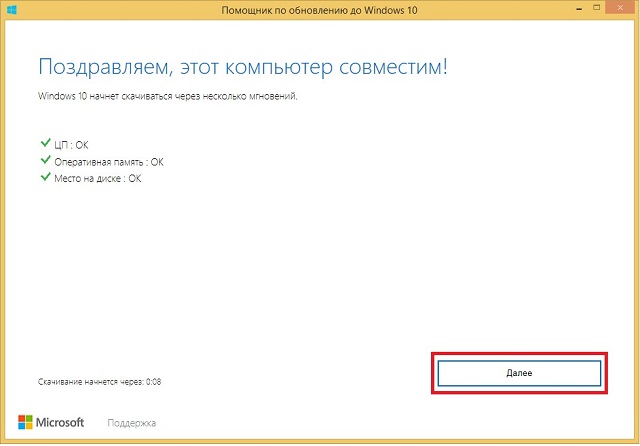This screenshot has height=446, width=640.
Task: Click the Windows logo in title bar
Action: pyautogui.click(x=12, y=9)
